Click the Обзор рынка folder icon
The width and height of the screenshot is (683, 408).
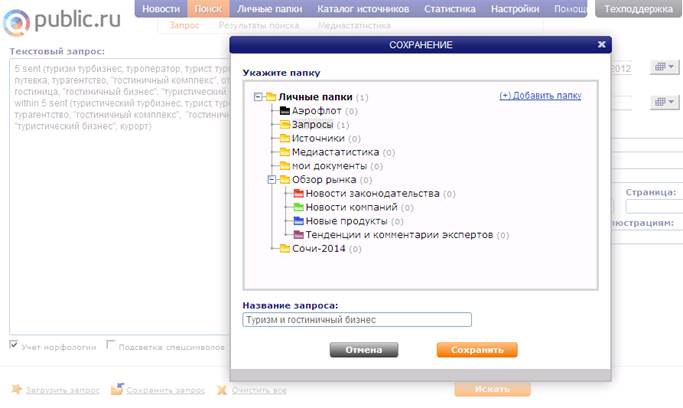click(285, 180)
